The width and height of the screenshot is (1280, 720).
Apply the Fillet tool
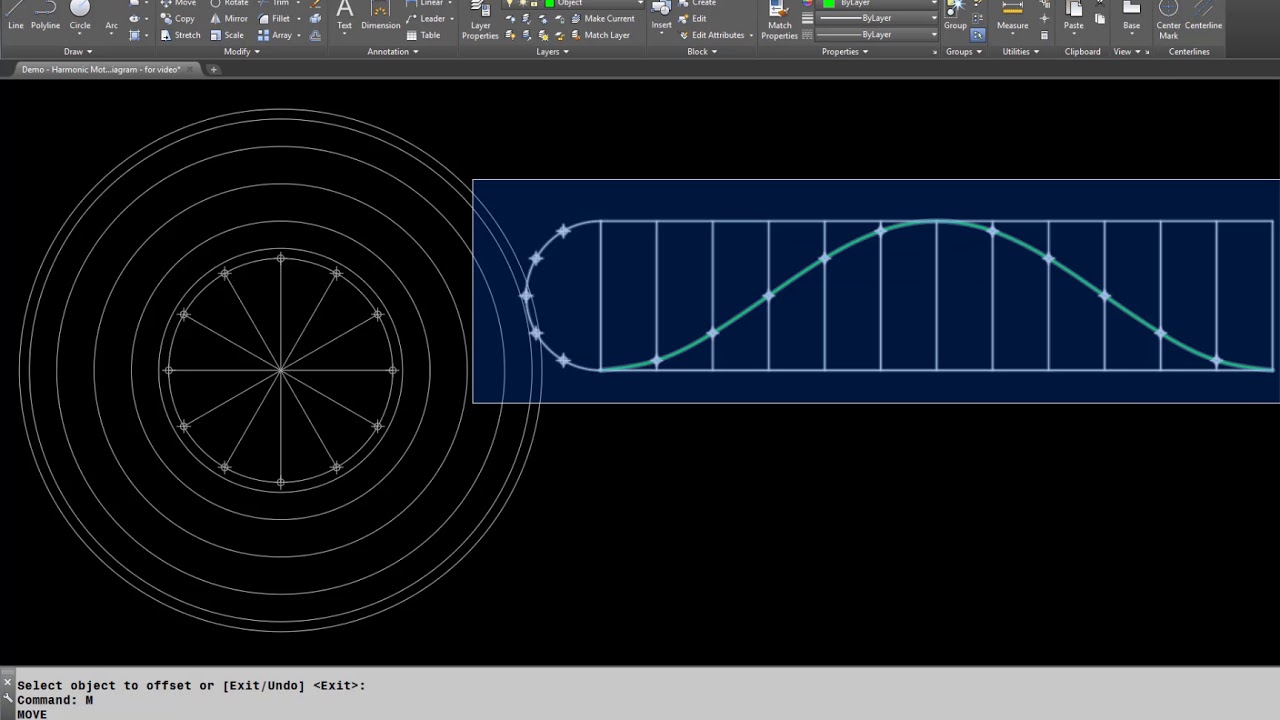[x=274, y=18]
